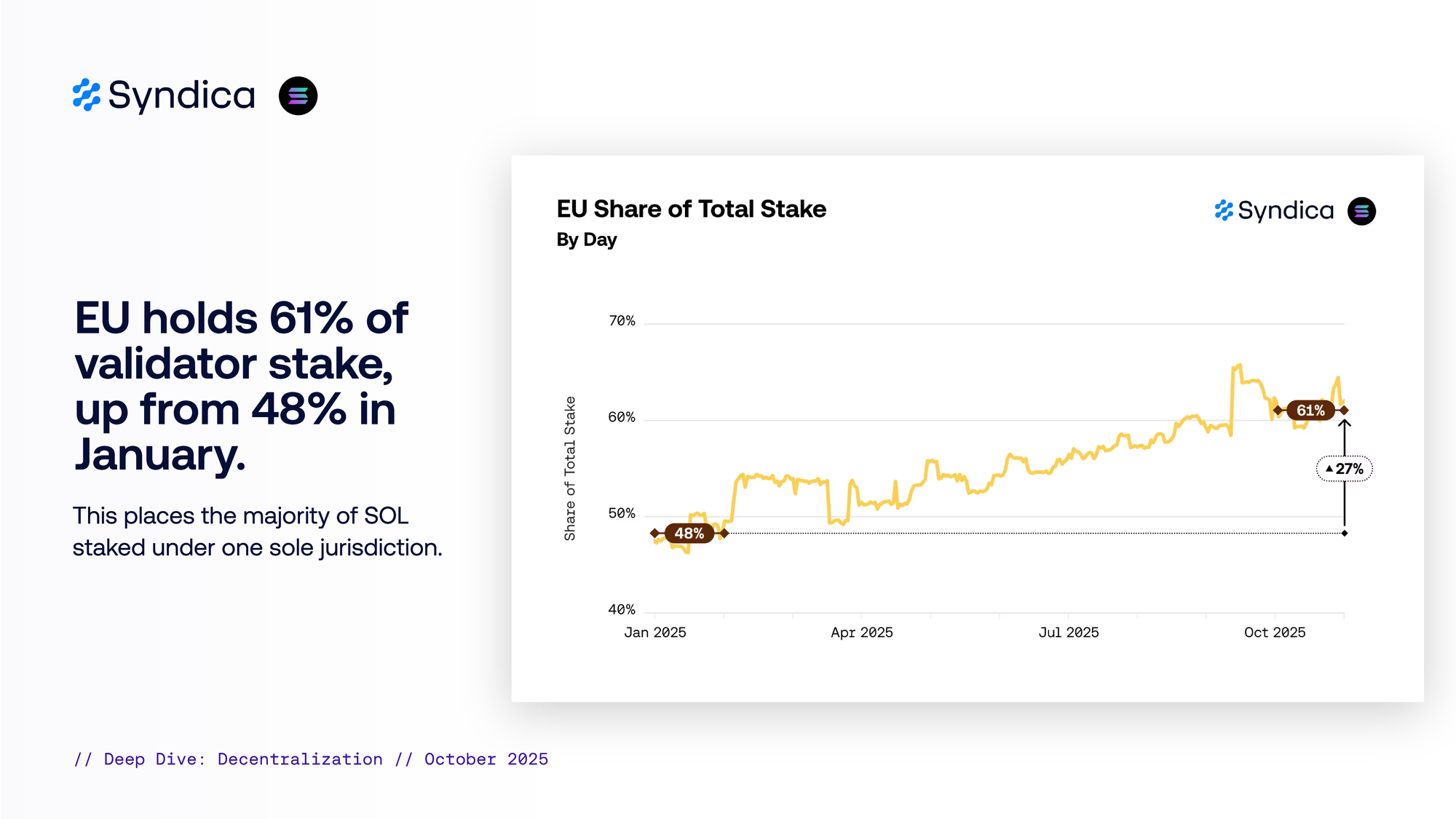
Task: Click the 48% data label badge
Action: (689, 533)
